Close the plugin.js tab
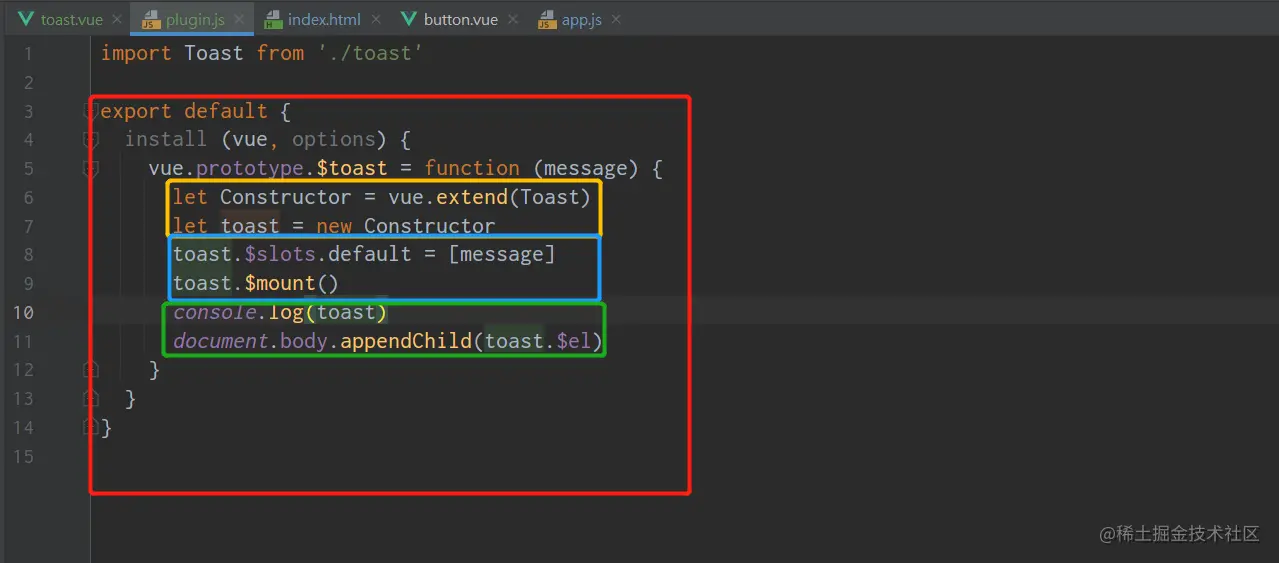Image resolution: width=1279 pixels, height=563 pixels. pyautogui.click(x=239, y=20)
